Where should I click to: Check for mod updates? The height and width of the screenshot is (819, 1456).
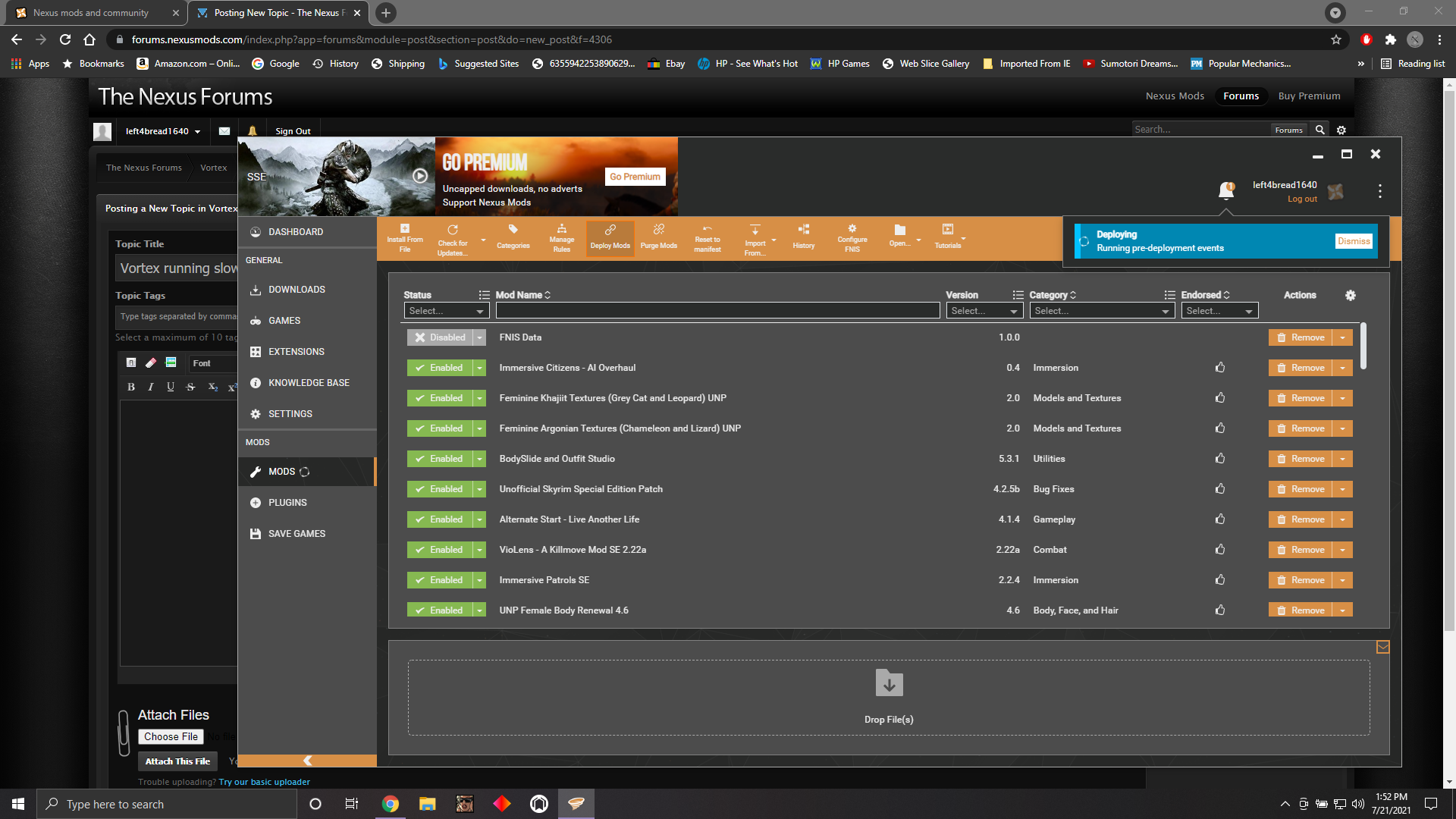point(453,240)
